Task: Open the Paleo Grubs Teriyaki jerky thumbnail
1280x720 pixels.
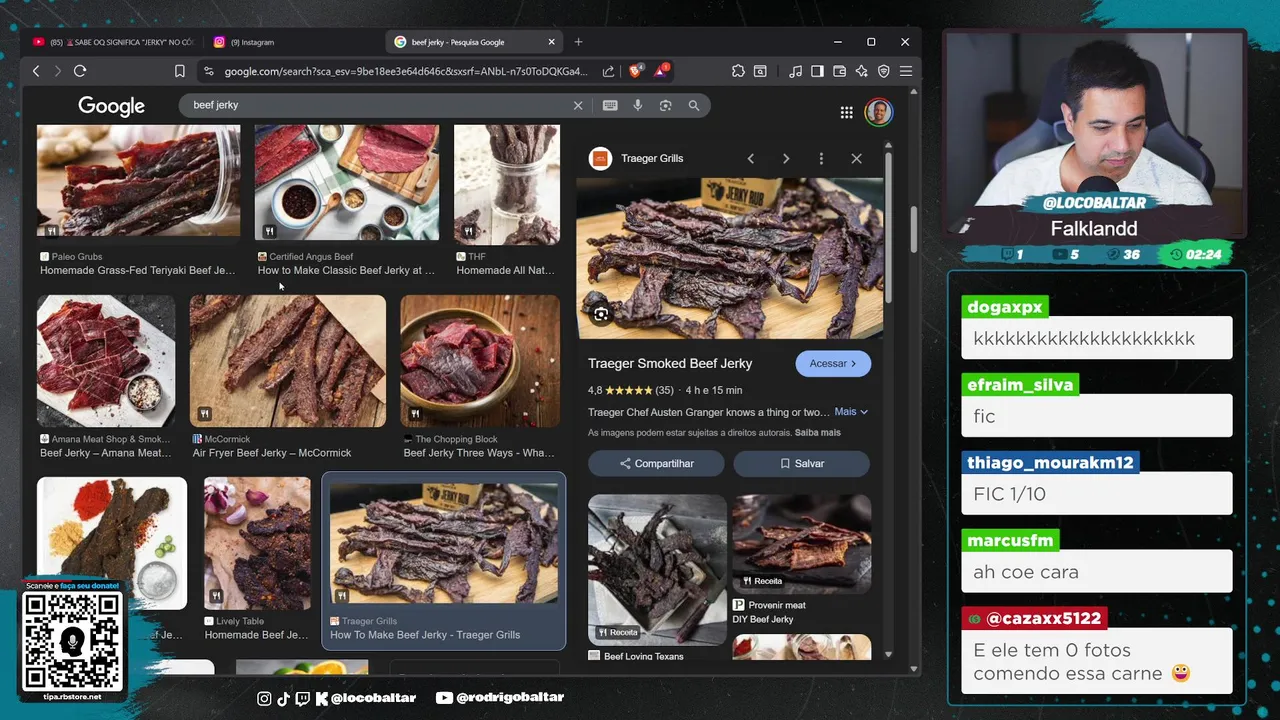Action: [x=138, y=181]
